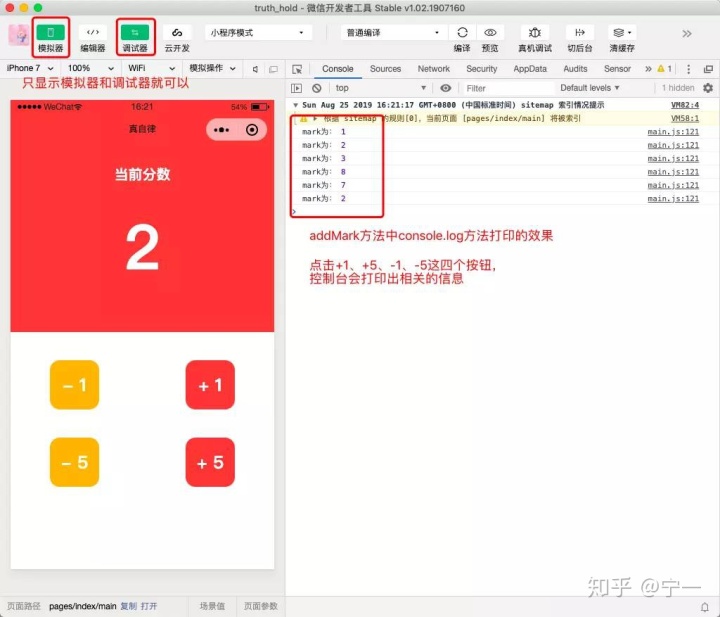The width and height of the screenshot is (720, 617).
Task: Start real device debugging (真机调试)
Action: click(534, 33)
